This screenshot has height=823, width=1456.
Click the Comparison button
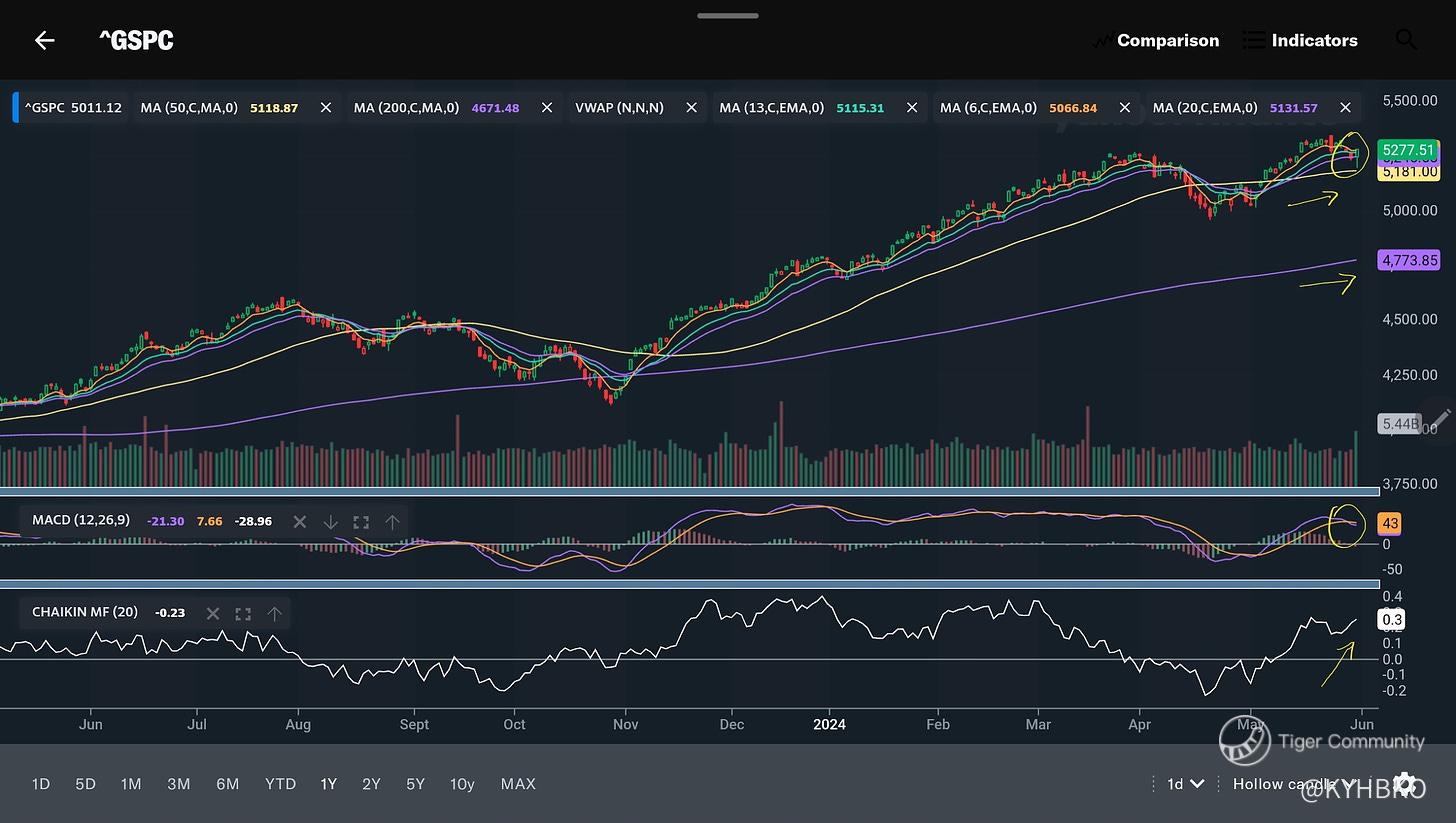pyautogui.click(x=1156, y=40)
